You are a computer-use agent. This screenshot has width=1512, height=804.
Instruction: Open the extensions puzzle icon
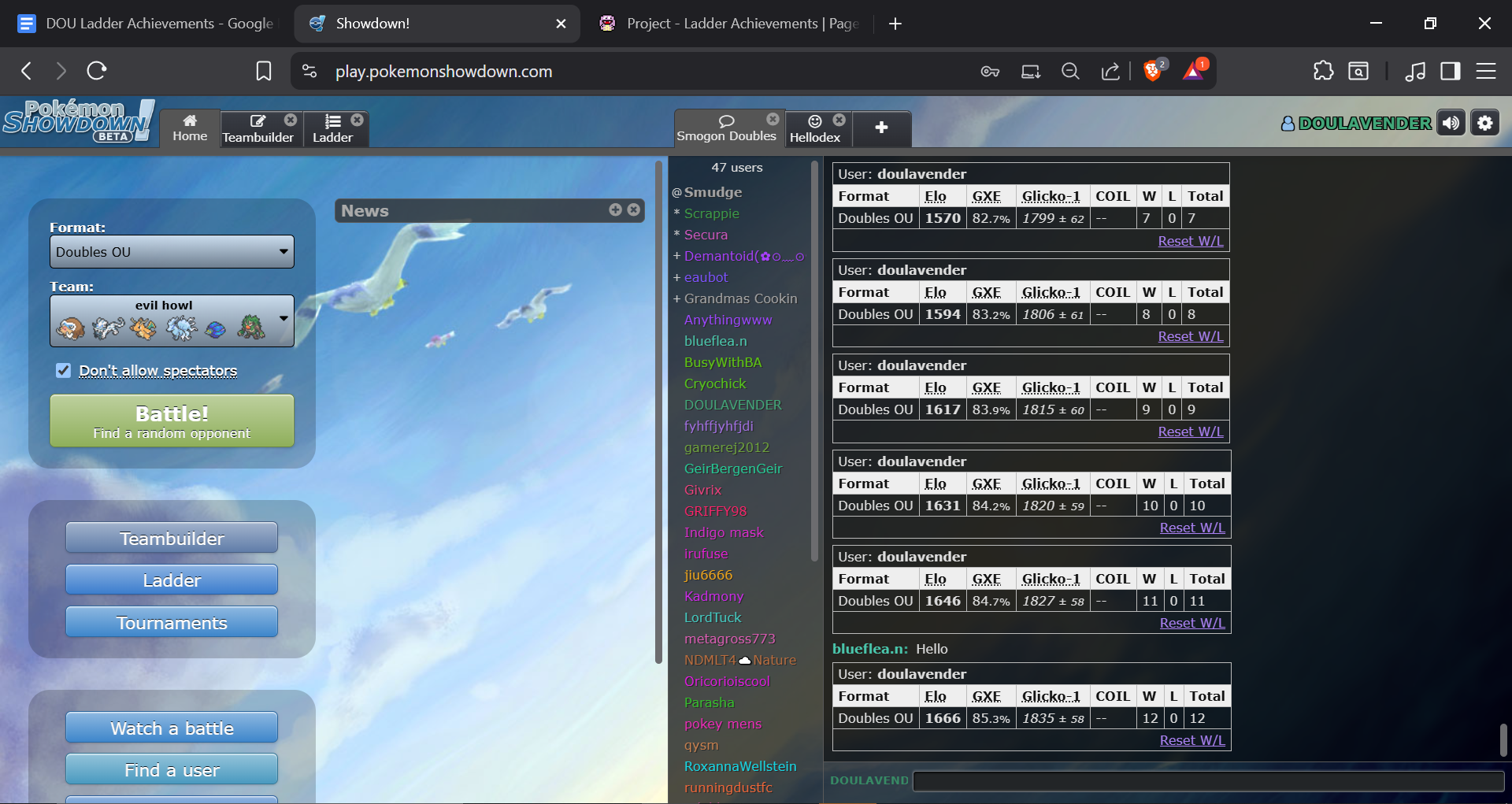pos(1324,71)
